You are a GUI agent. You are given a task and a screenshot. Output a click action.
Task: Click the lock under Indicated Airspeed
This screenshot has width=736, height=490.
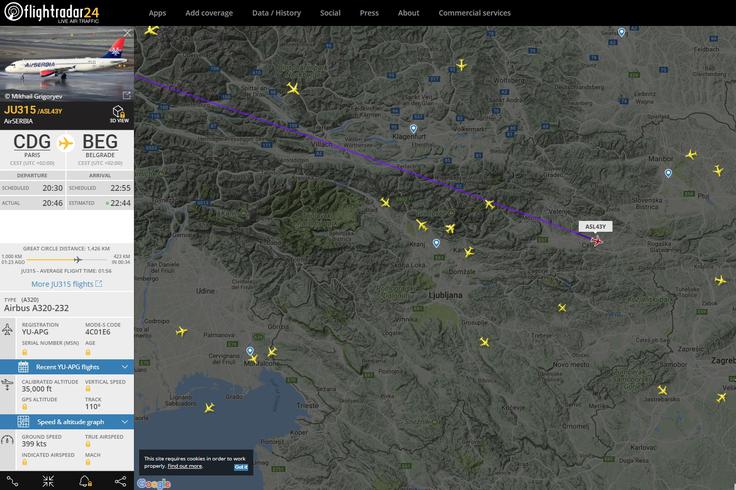tap(24, 462)
